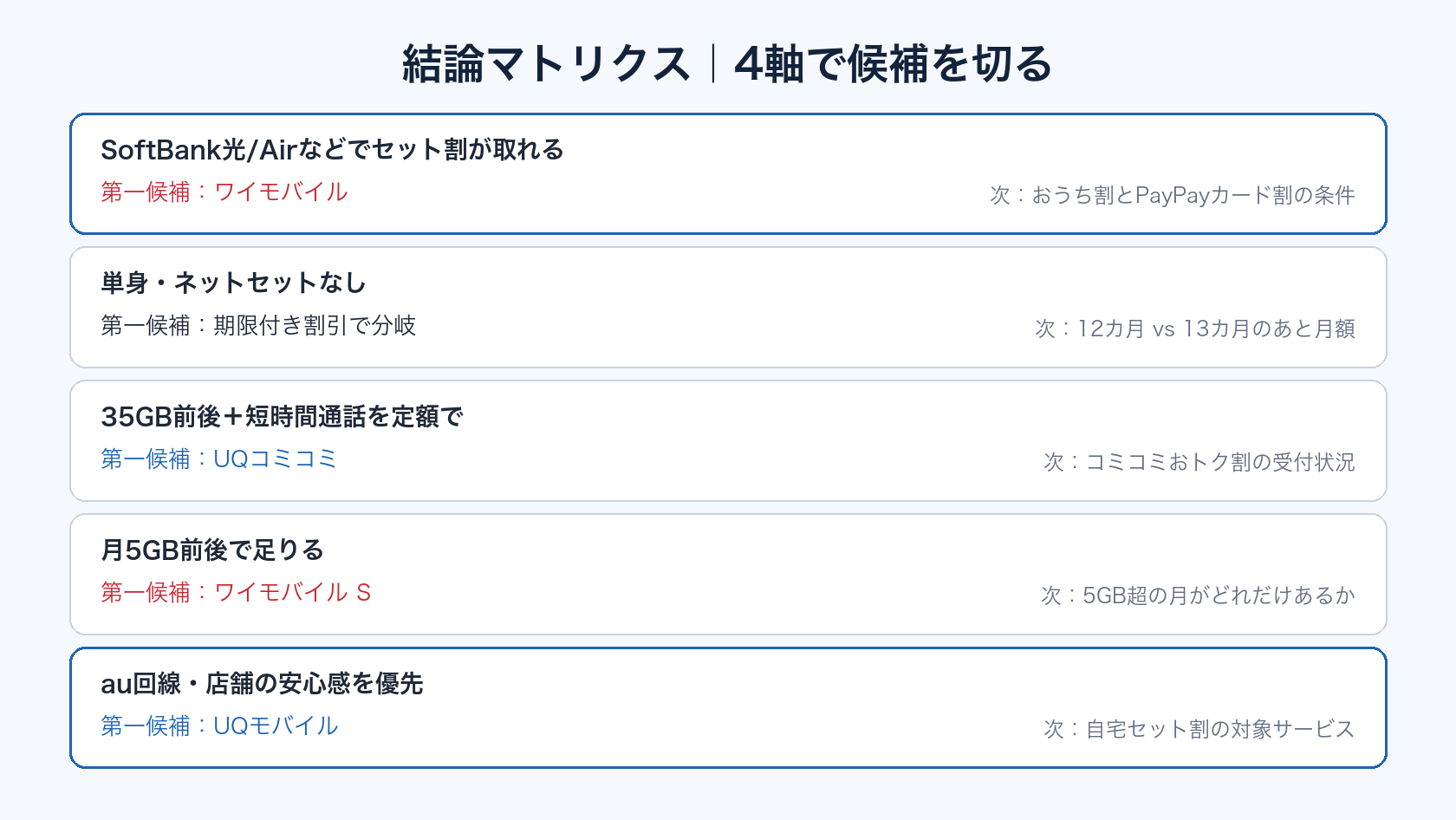The height and width of the screenshot is (820, 1456).
Task: Open 次：自宅セット割の対象サービス
Action: [1199, 729]
